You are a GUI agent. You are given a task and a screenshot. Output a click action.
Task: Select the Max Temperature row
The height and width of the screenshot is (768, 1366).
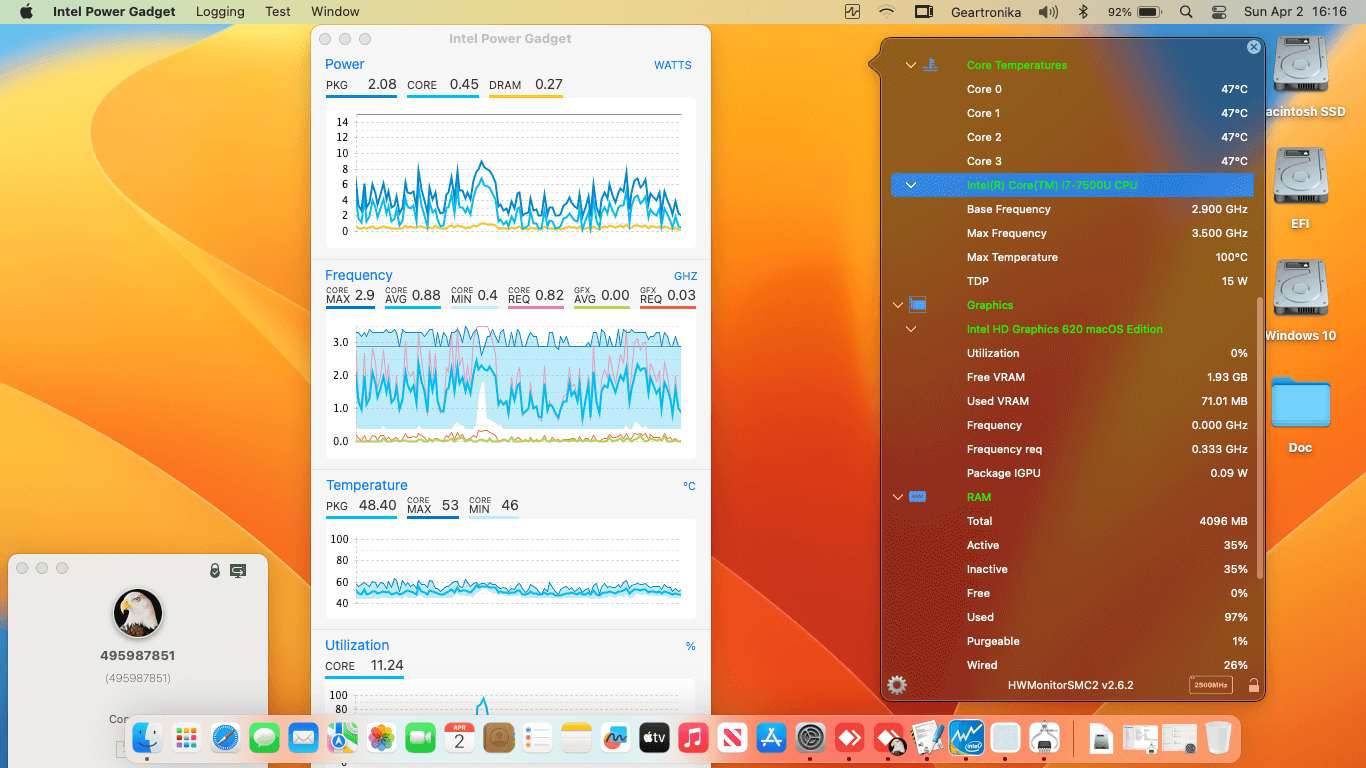pyautogui.click(x=1072, y=257)
